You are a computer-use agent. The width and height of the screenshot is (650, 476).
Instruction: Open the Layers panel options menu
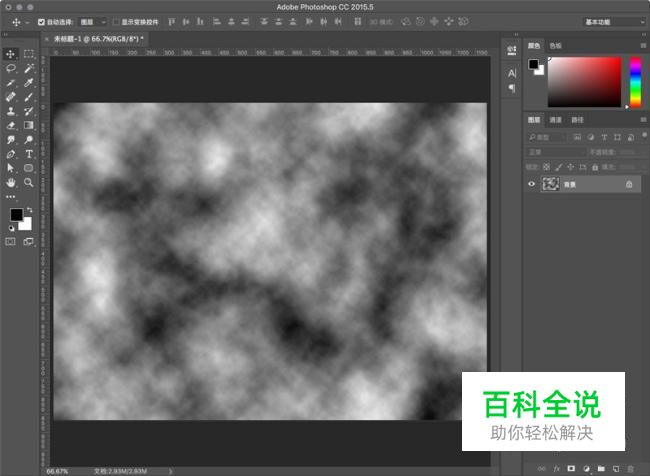coord(643,120)
